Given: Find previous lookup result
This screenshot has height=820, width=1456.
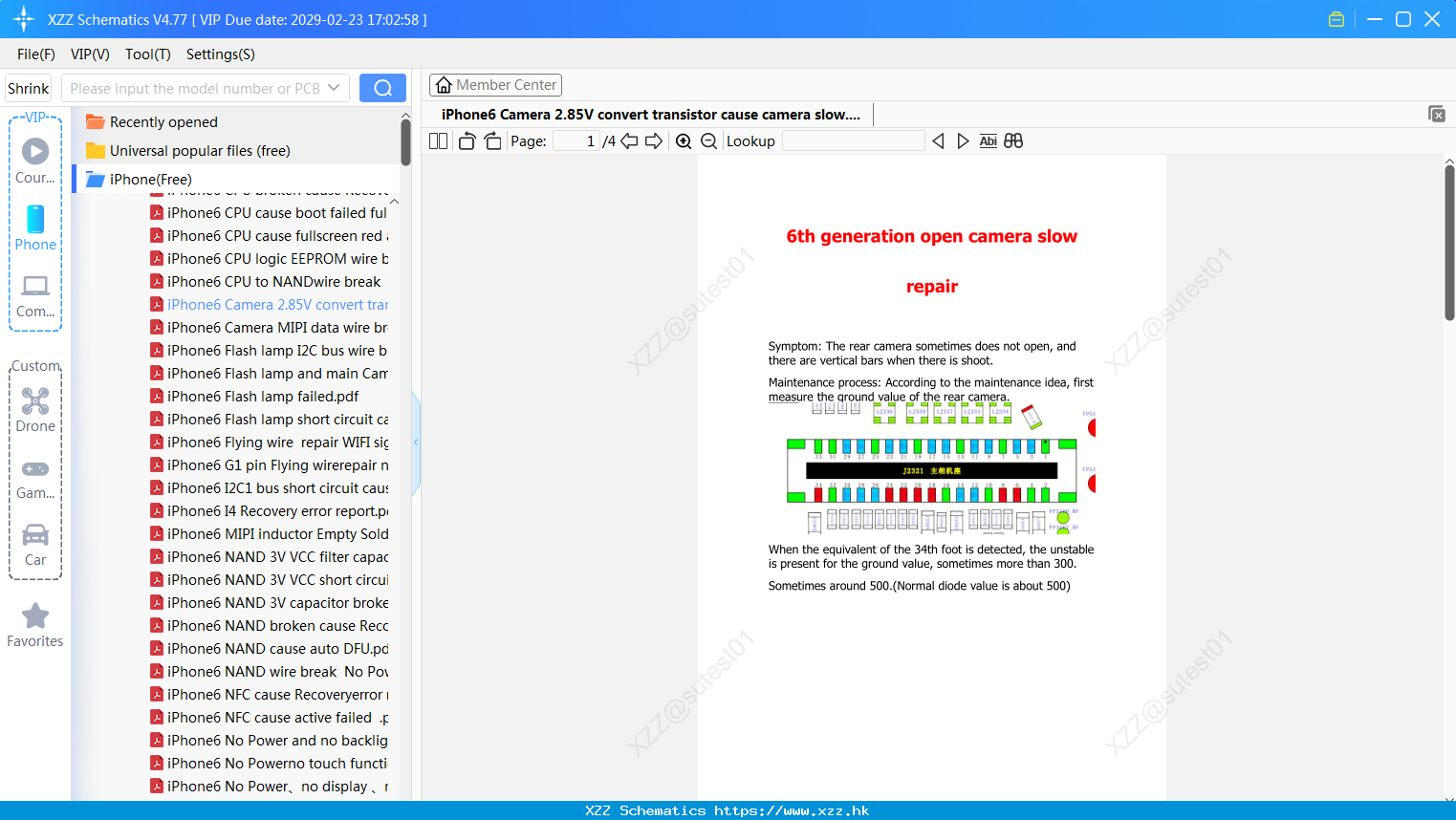Looking at the screenshot, I should coord(938,140).
